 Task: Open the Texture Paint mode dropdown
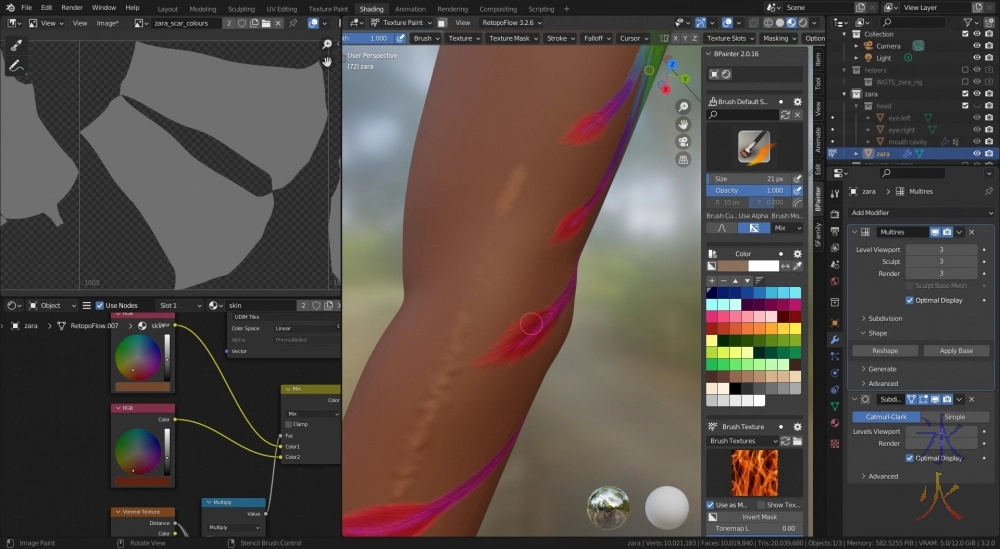[396, 22]
